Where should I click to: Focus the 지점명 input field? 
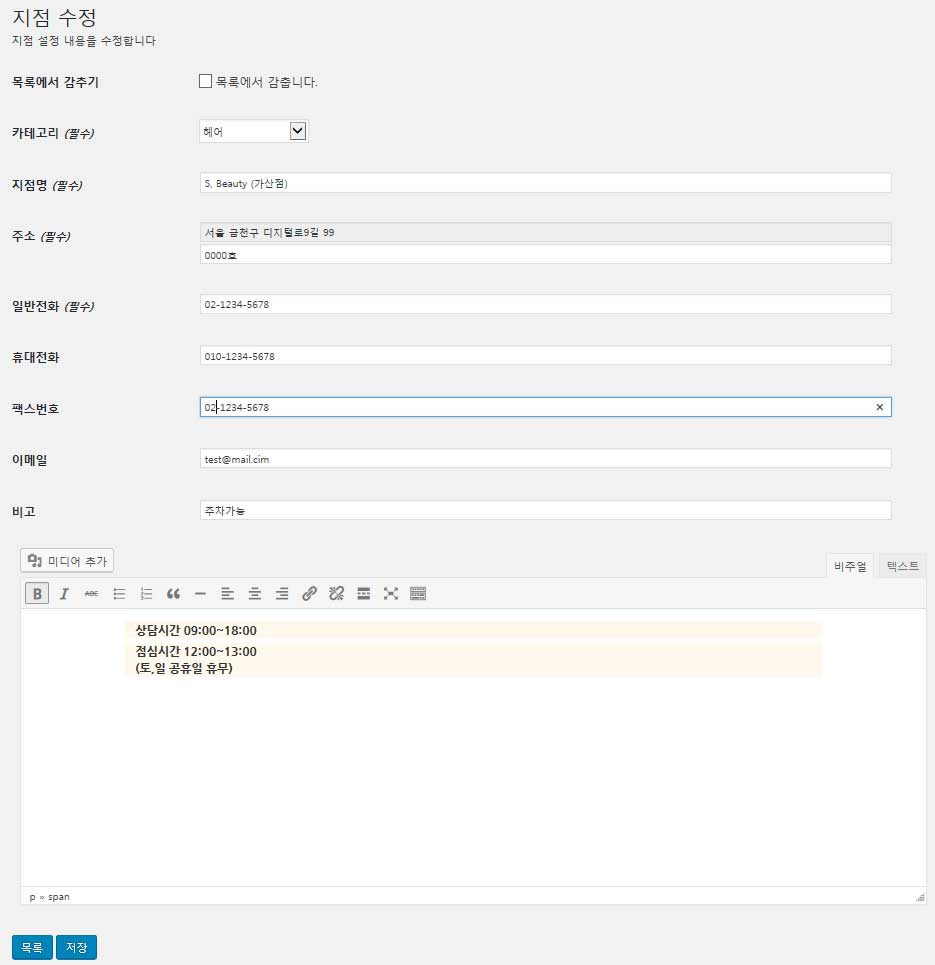pos(545,183)
